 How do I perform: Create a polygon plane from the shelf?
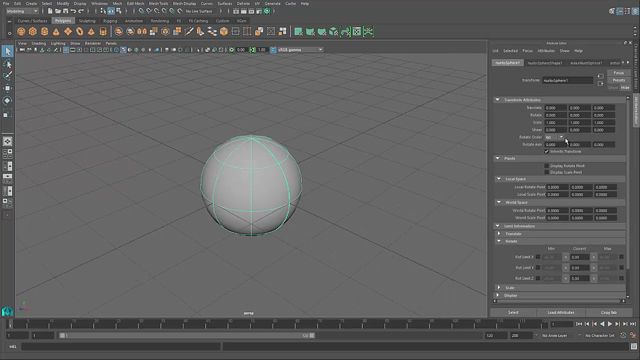68,31
